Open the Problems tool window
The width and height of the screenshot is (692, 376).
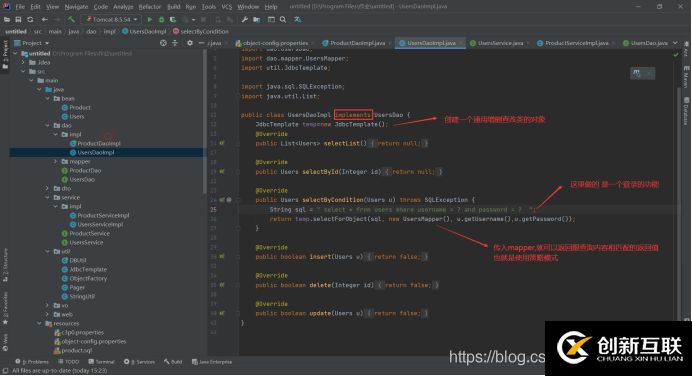tap(32, 362)
